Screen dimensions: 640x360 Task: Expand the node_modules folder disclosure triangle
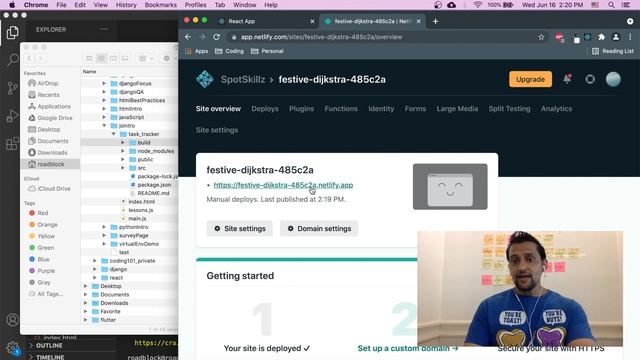coord(122,151)
